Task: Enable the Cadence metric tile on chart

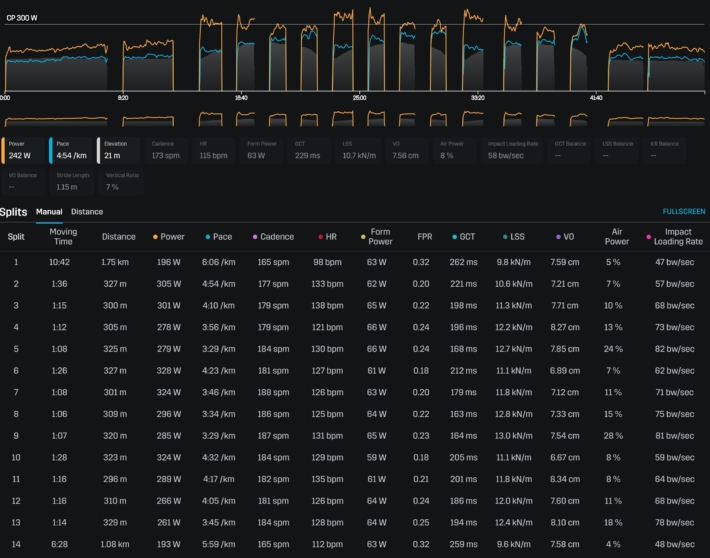Action: point(166,150)
